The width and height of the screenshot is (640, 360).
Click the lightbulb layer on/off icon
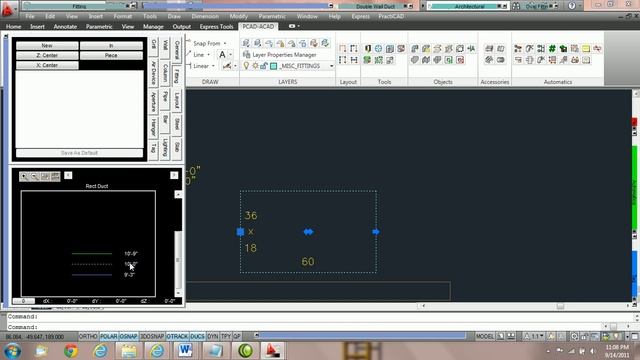(246, 66)
